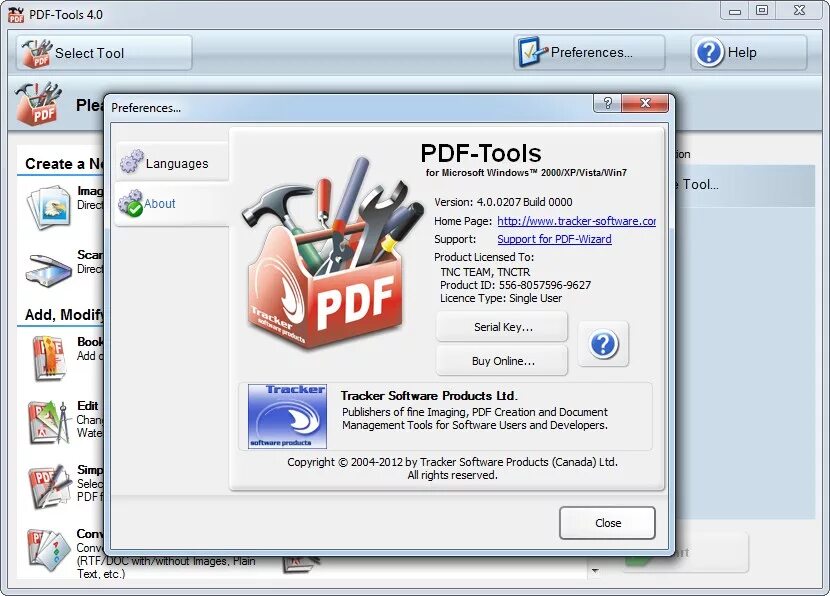This screenshot has width=830, height=596.
Task: Click the Image to PDF photos icon
Action: tap(49, 206)
